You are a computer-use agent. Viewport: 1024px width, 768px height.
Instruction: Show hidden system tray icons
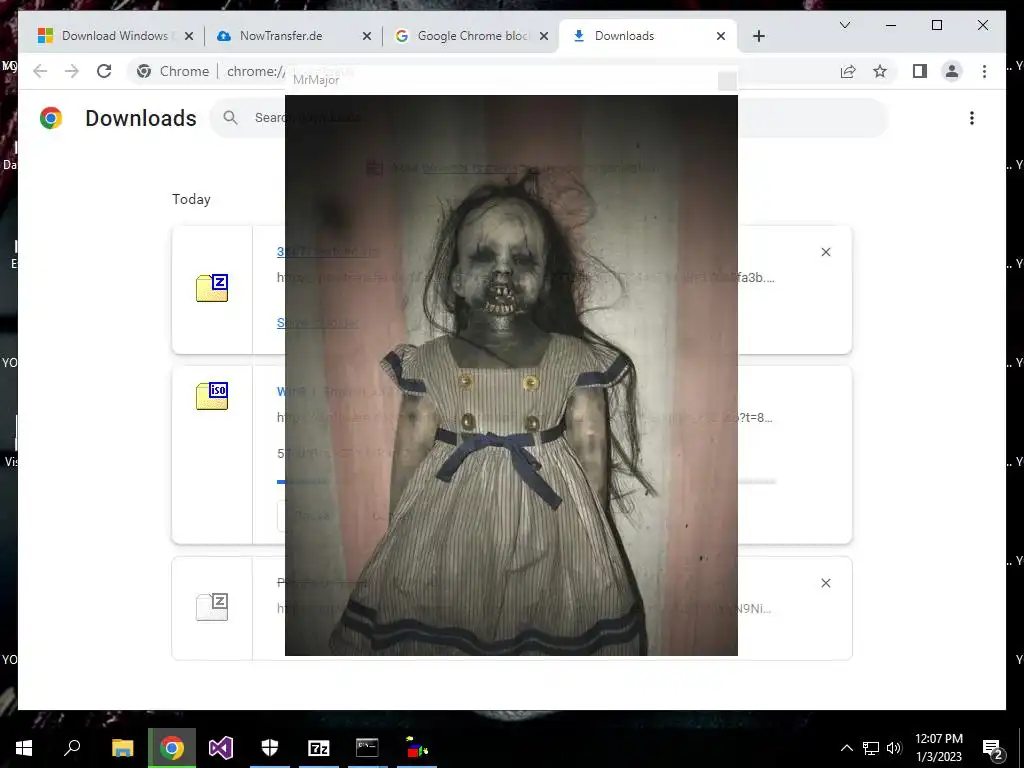[846, 748]
